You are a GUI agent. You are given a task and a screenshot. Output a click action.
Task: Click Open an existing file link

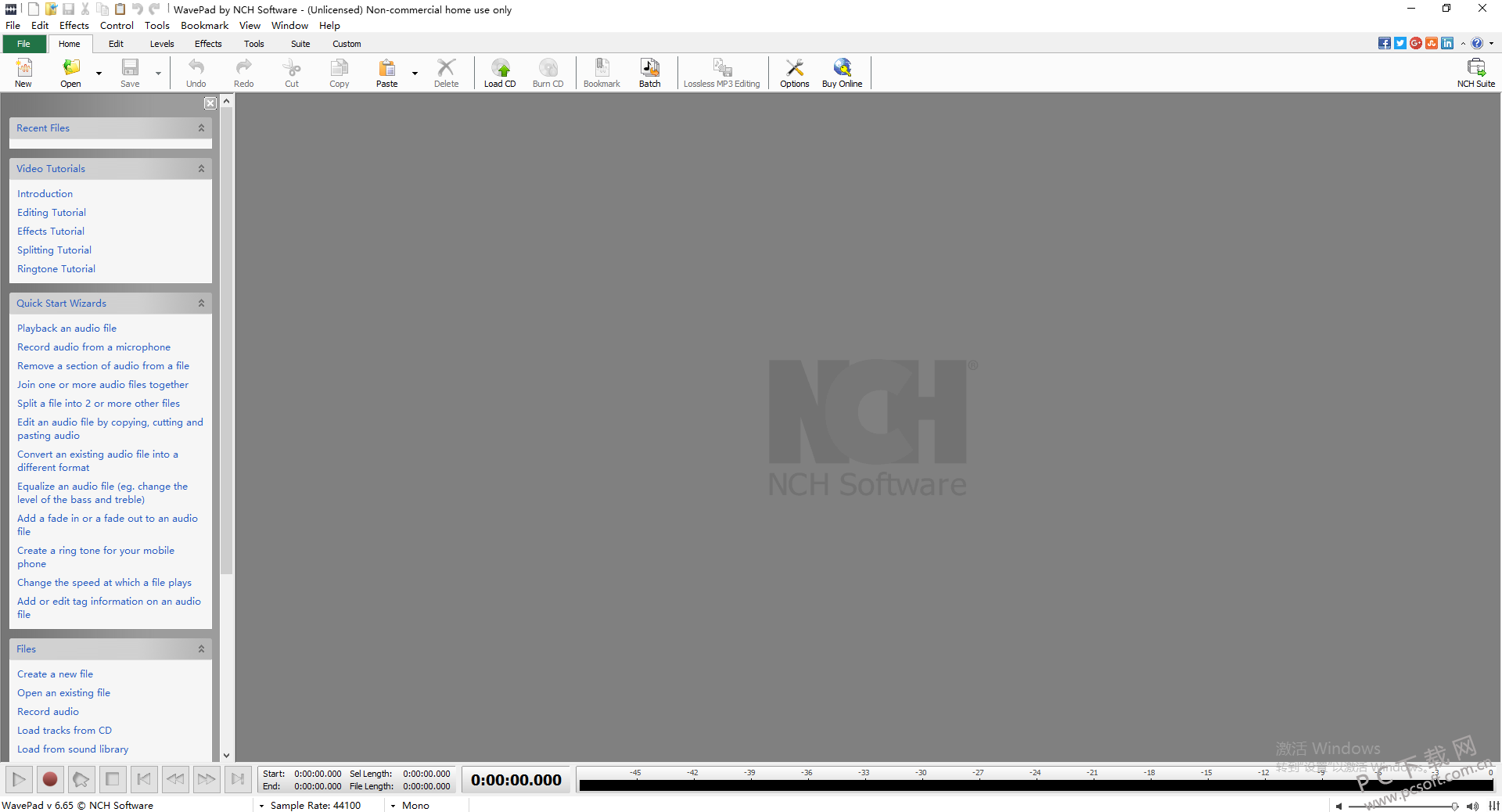pyautogui.click(x=63, y=693)
